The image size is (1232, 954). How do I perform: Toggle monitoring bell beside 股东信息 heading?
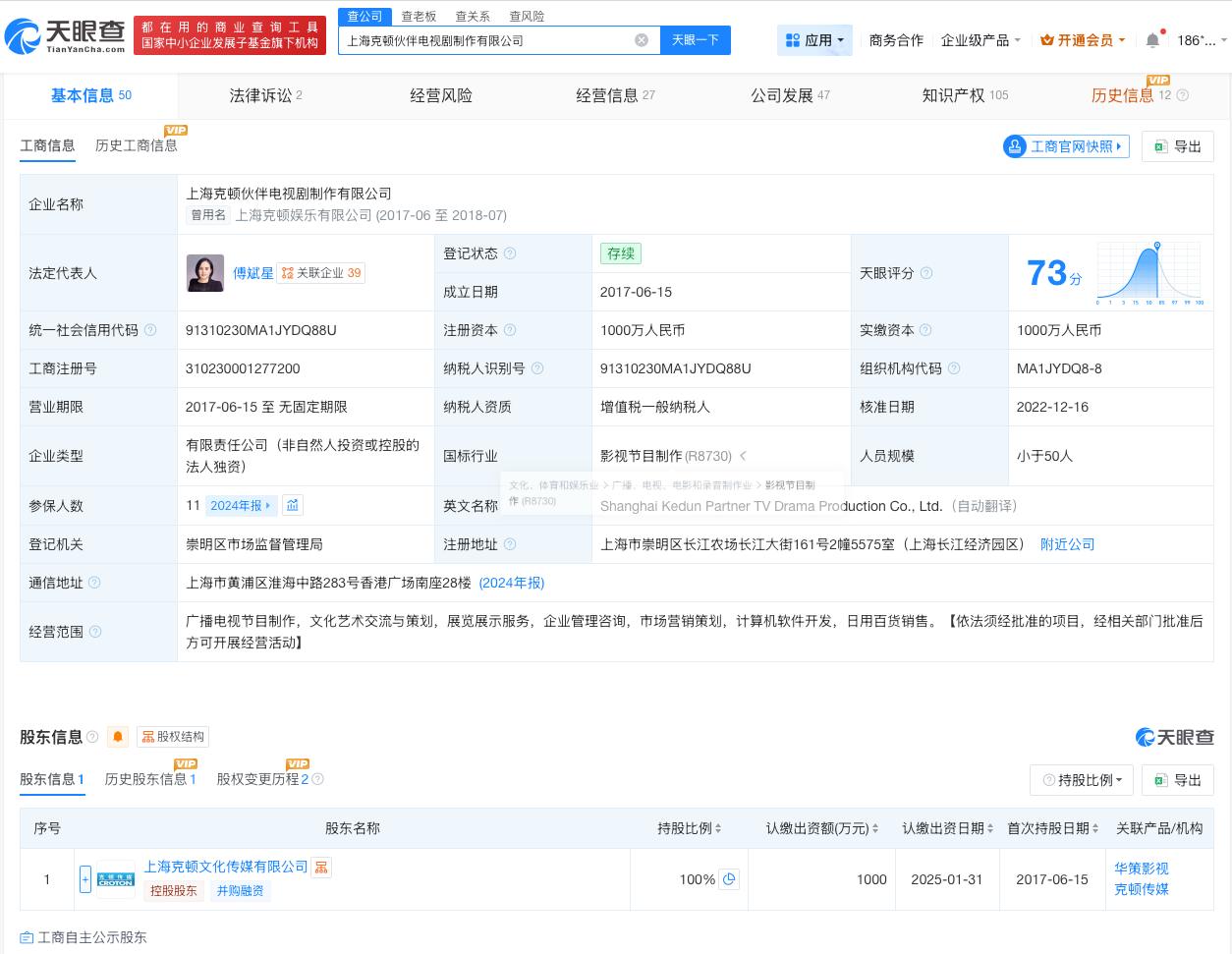[x=117, y=737]
